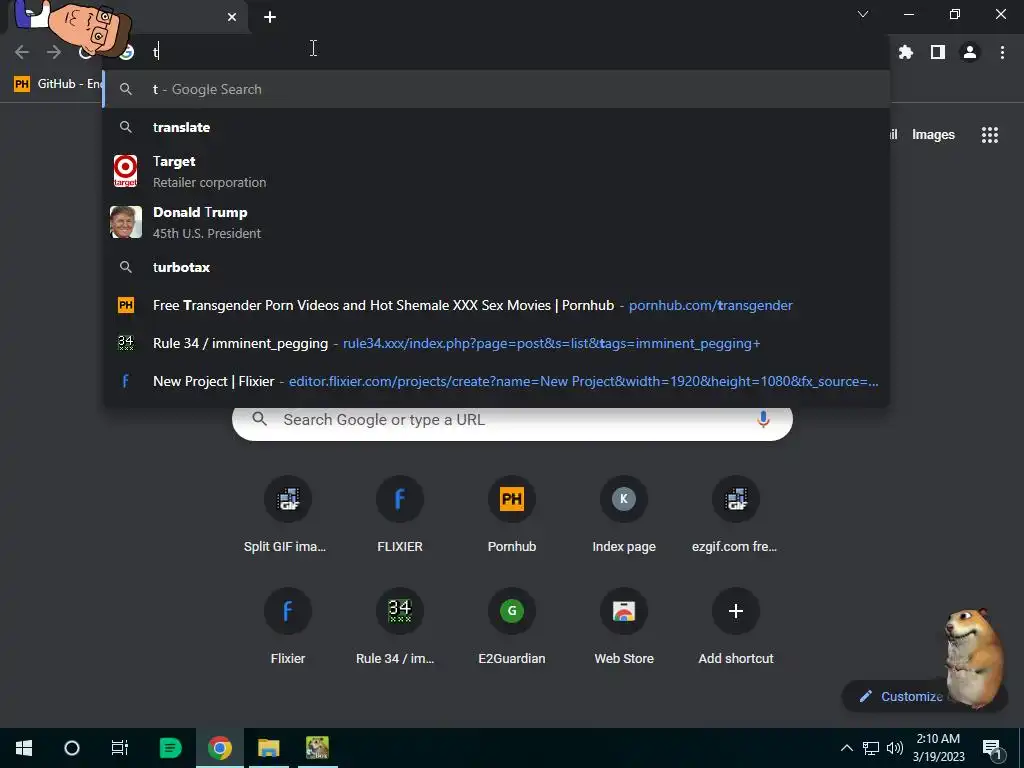
Task: Click the 'Search Google or type a URL' box
Action: tap(512, 420)
